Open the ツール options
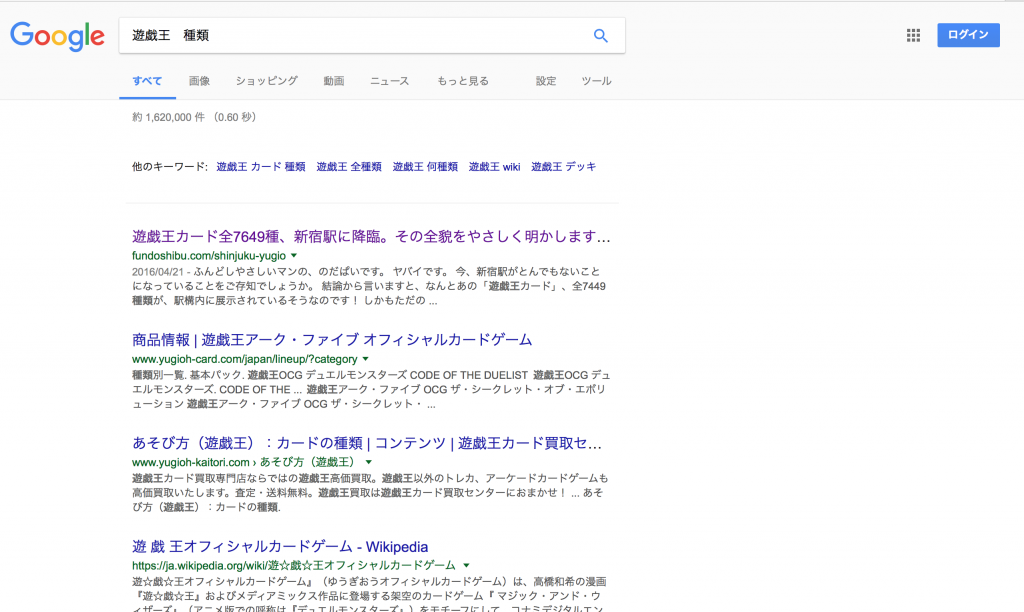 (596, 81)
